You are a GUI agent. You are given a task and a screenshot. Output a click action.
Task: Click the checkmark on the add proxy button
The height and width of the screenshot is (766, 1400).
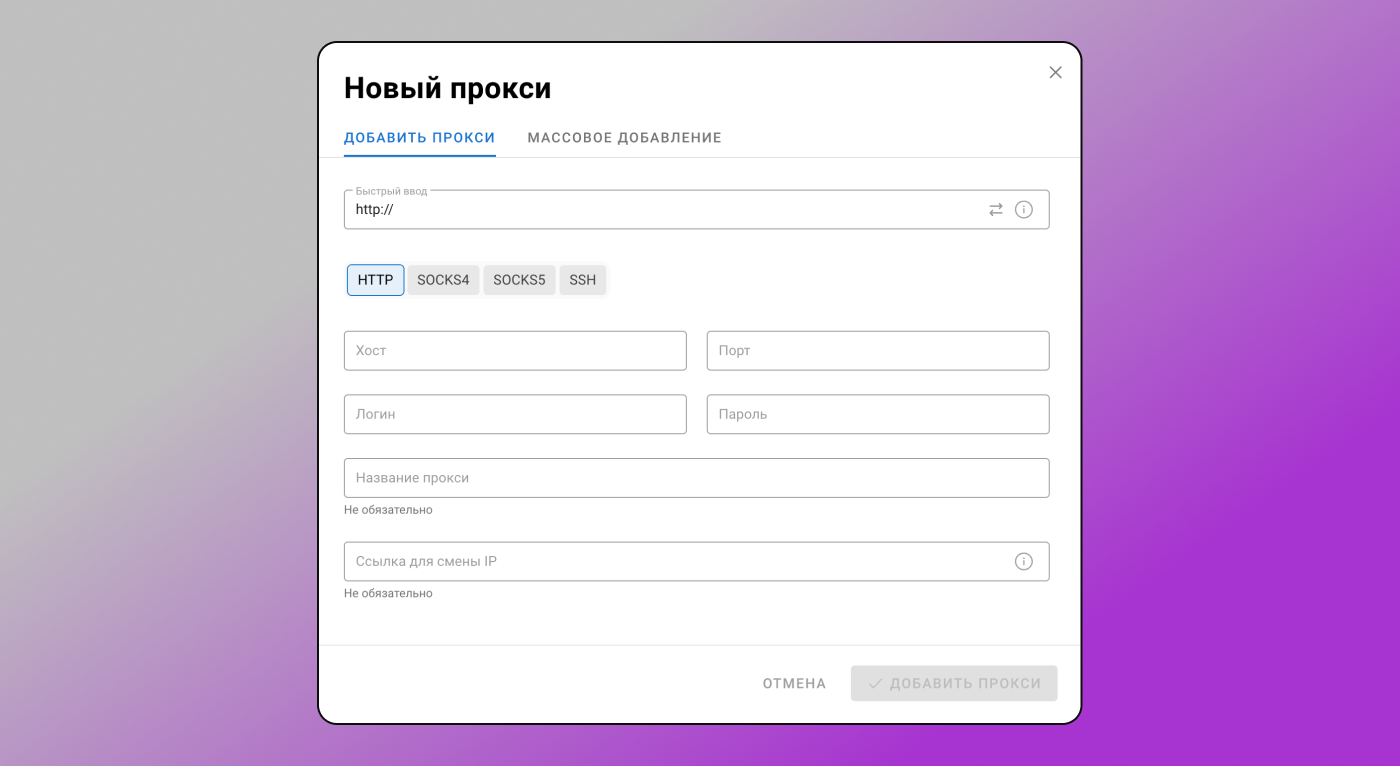pyautogui.click(x=875, y=683)
